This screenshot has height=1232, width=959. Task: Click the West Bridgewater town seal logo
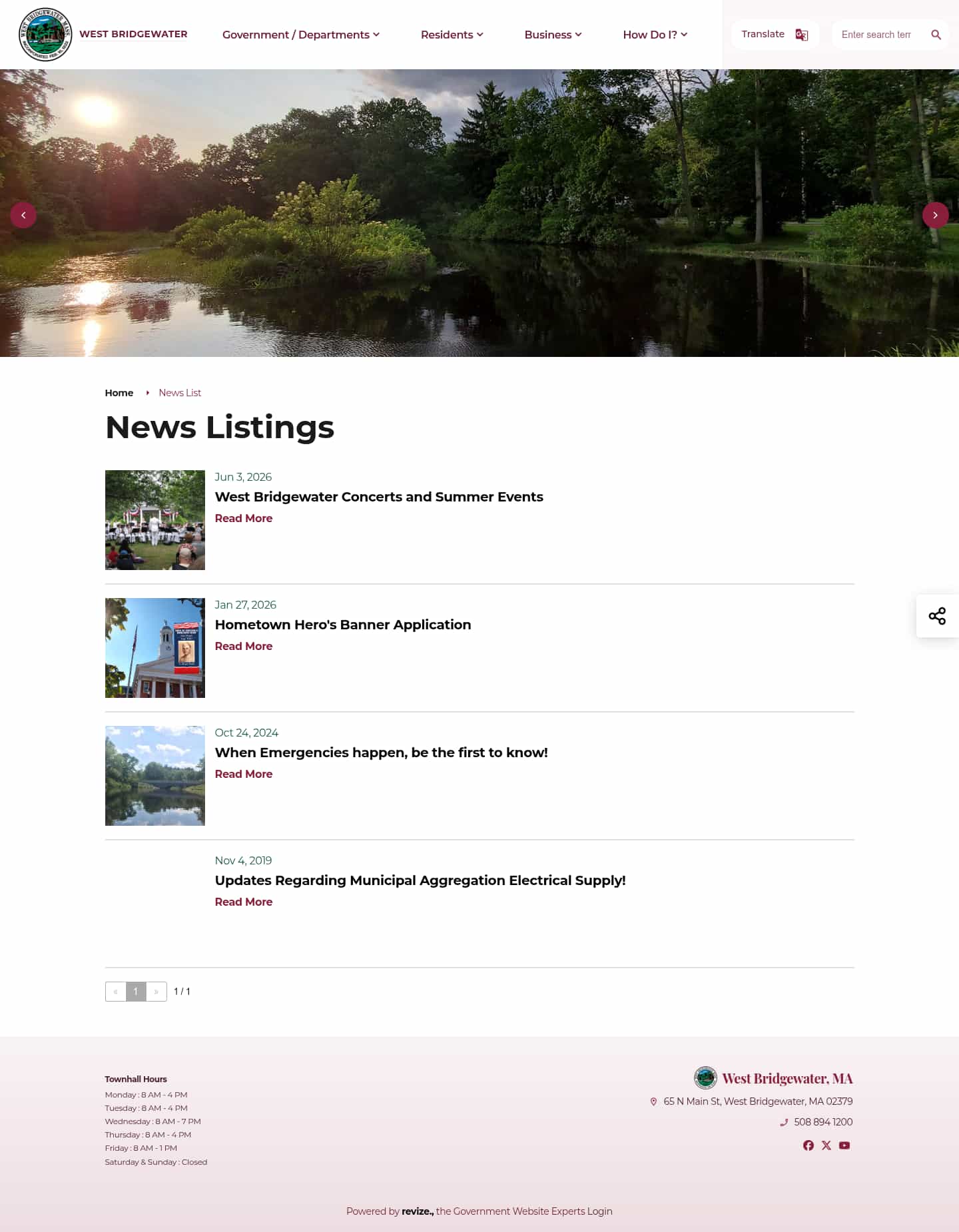45,35
